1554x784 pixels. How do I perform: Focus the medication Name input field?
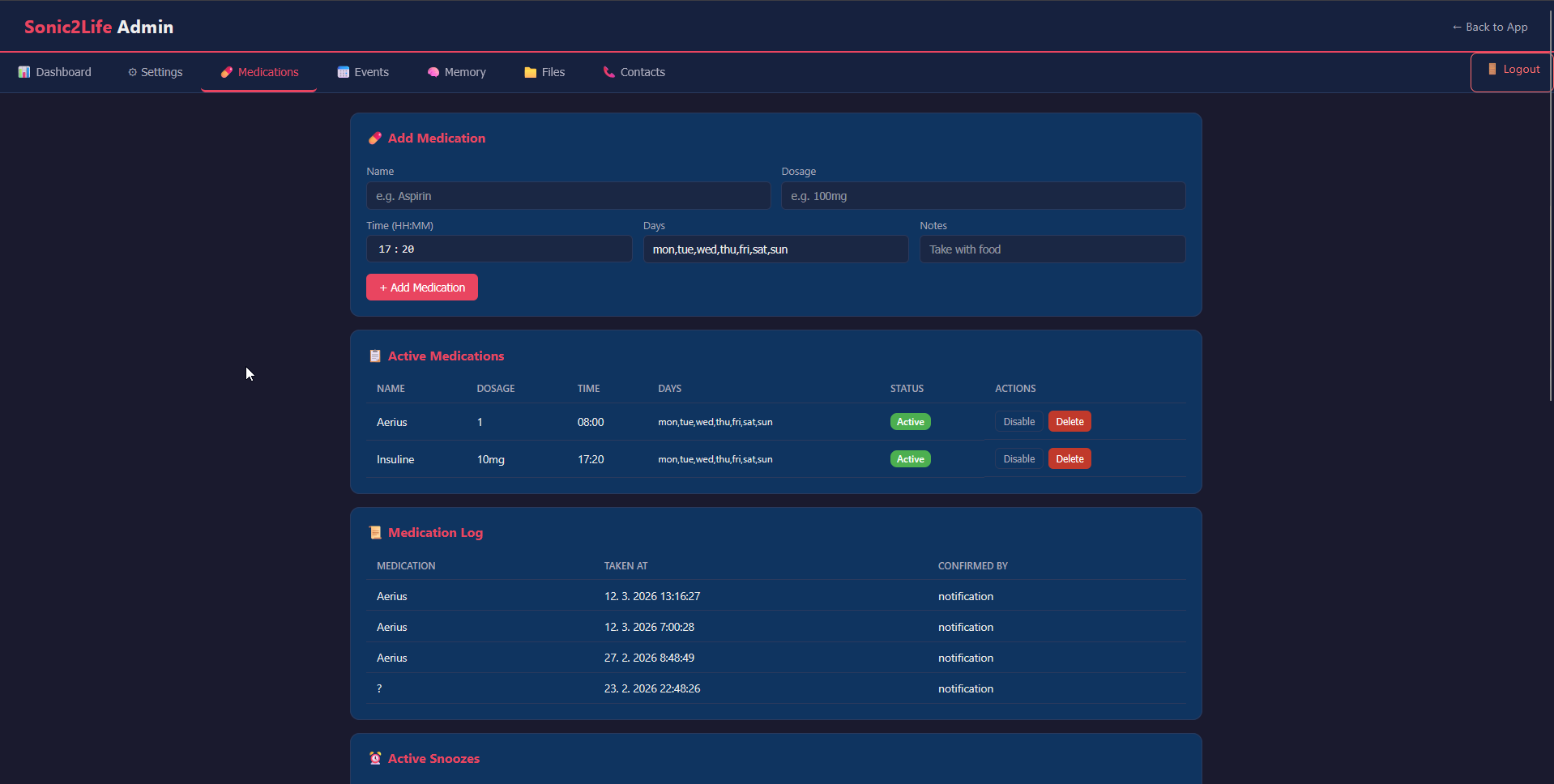pyautogui.click(x=568, y=196)
